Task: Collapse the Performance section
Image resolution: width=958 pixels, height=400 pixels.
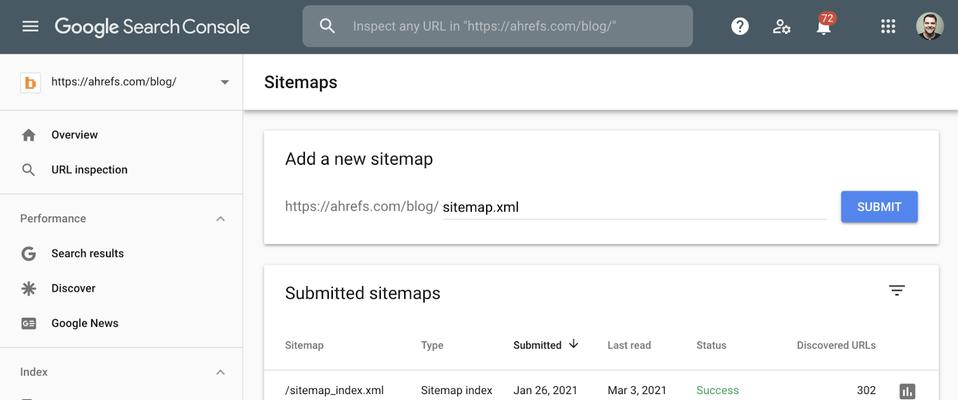Action: tap(221, 219)
